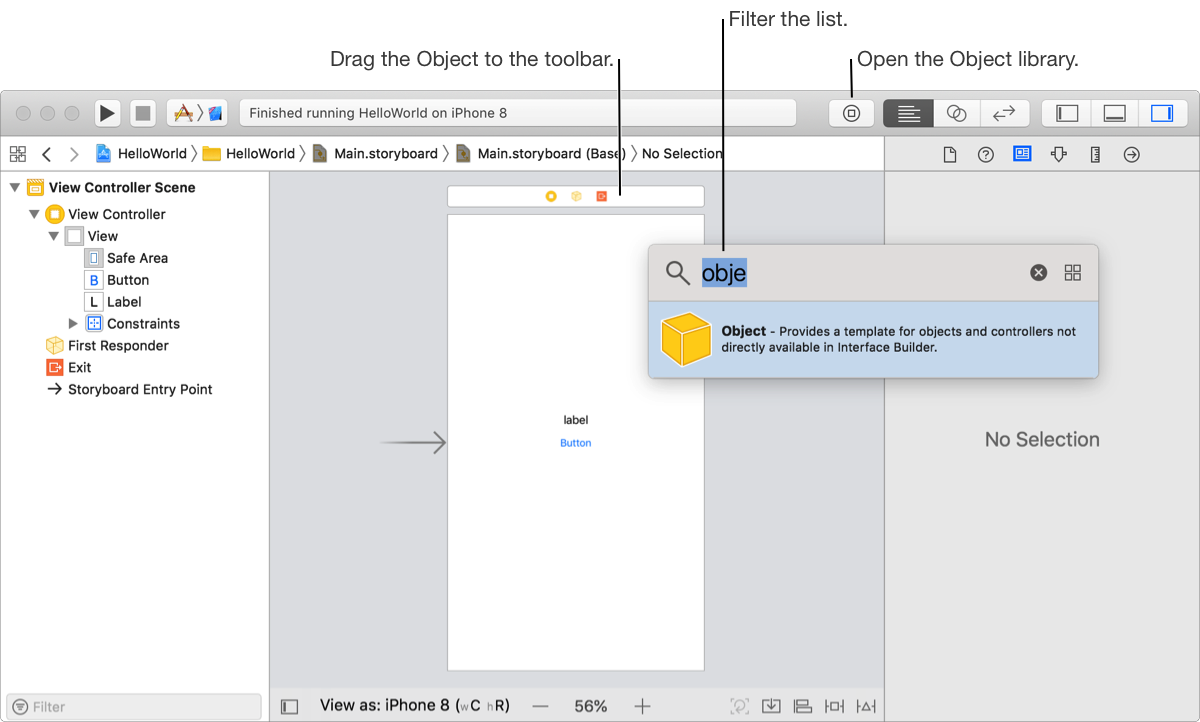The height and width of the screenshot is (722, 1200).
Task: Toggle the Inspectors pane
Action: point(1162,113)
